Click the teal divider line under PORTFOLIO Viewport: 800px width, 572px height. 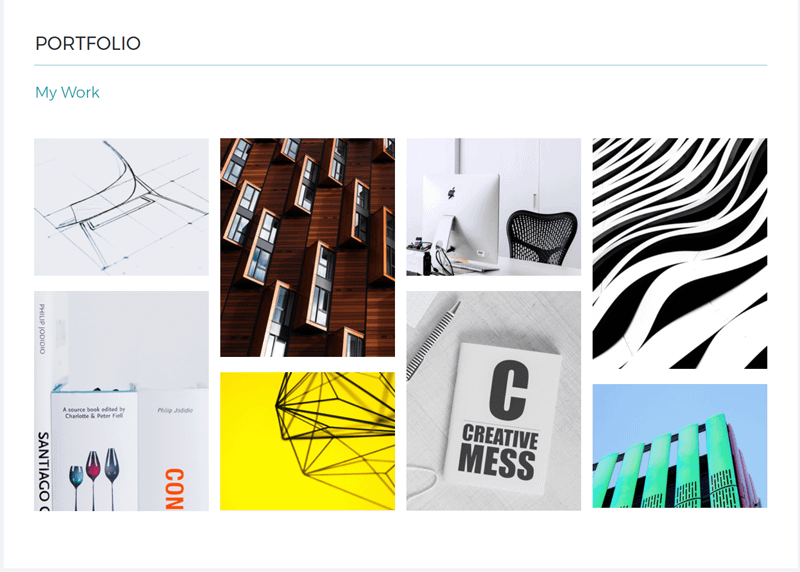[x=401, y=65]
